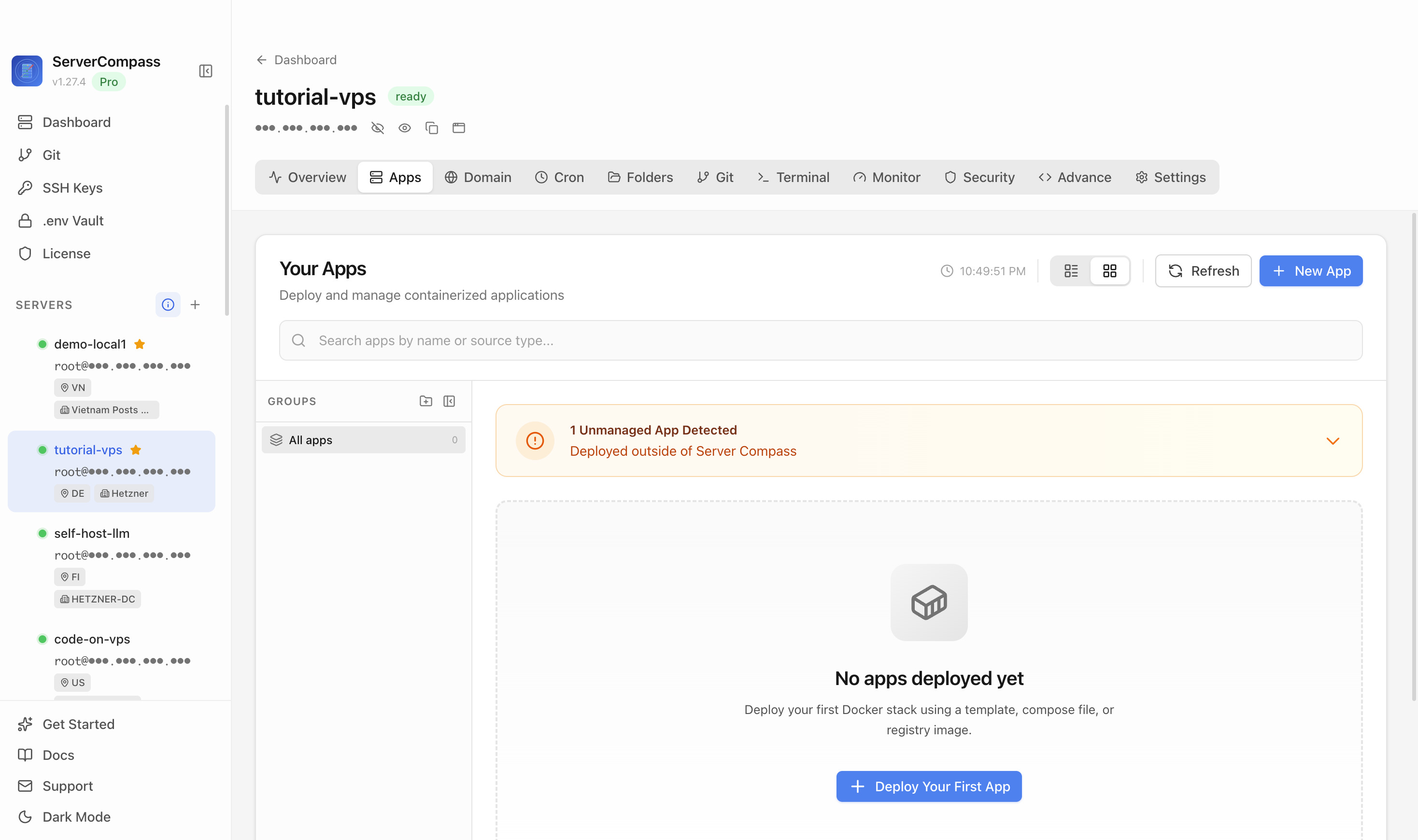Open the Monitor tab

point(887,177)
